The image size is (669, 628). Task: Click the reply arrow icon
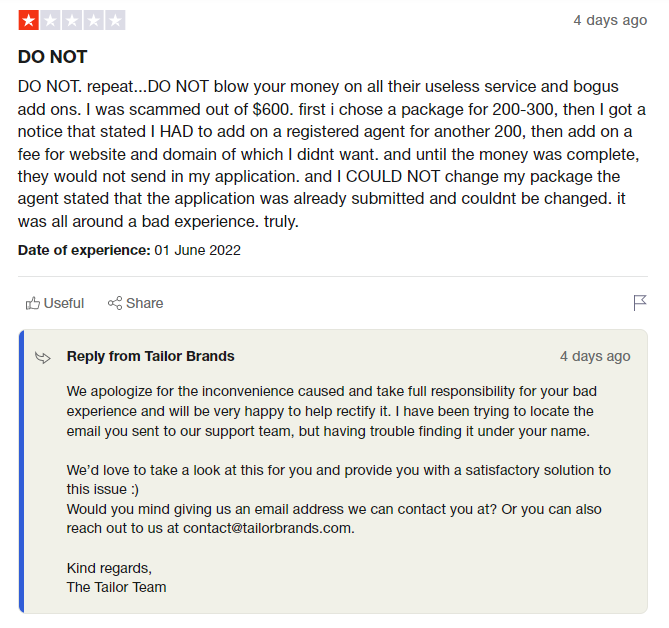click(x=43, y=357)
